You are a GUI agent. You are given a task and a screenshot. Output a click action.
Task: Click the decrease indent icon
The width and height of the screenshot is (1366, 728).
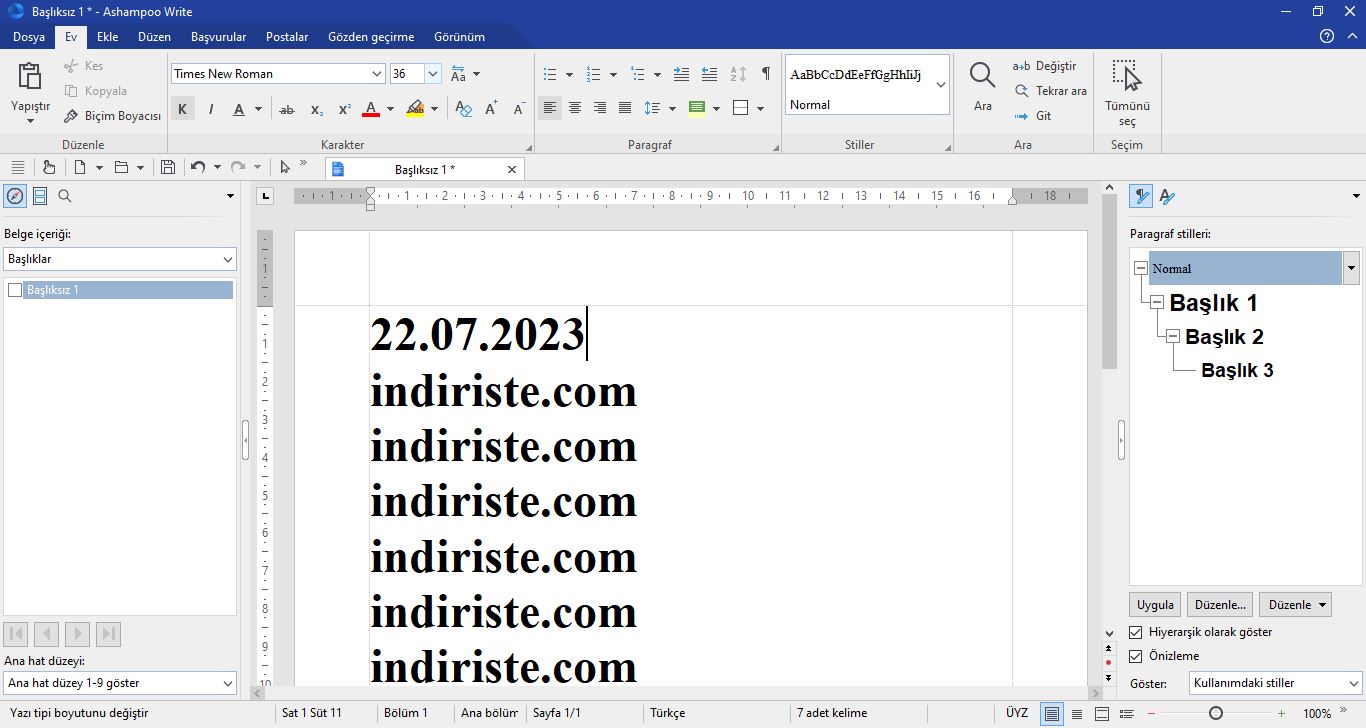pos(709,74)
